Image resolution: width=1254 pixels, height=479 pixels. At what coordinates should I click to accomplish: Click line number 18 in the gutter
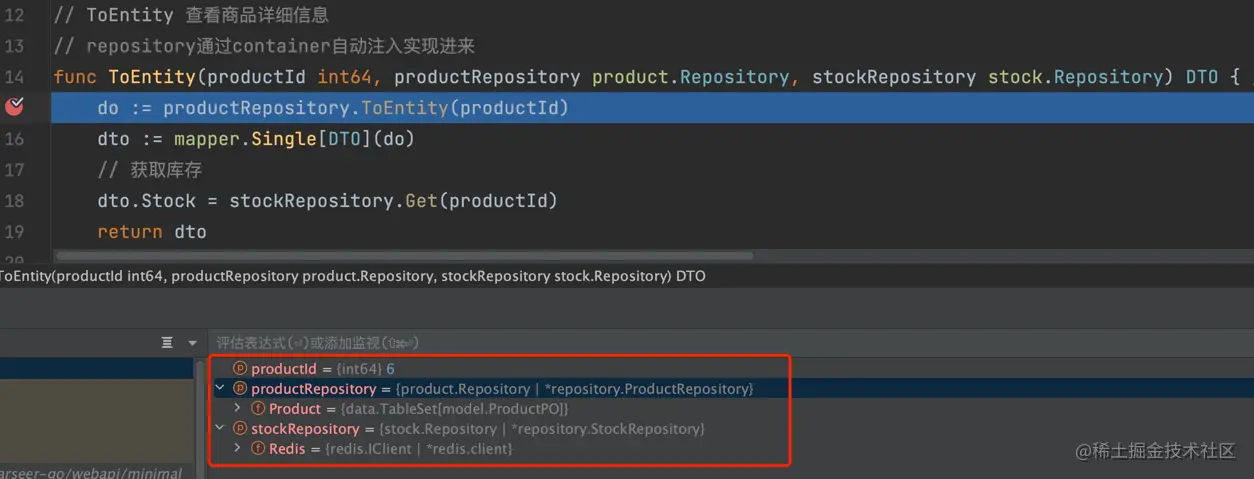(14, 201)
